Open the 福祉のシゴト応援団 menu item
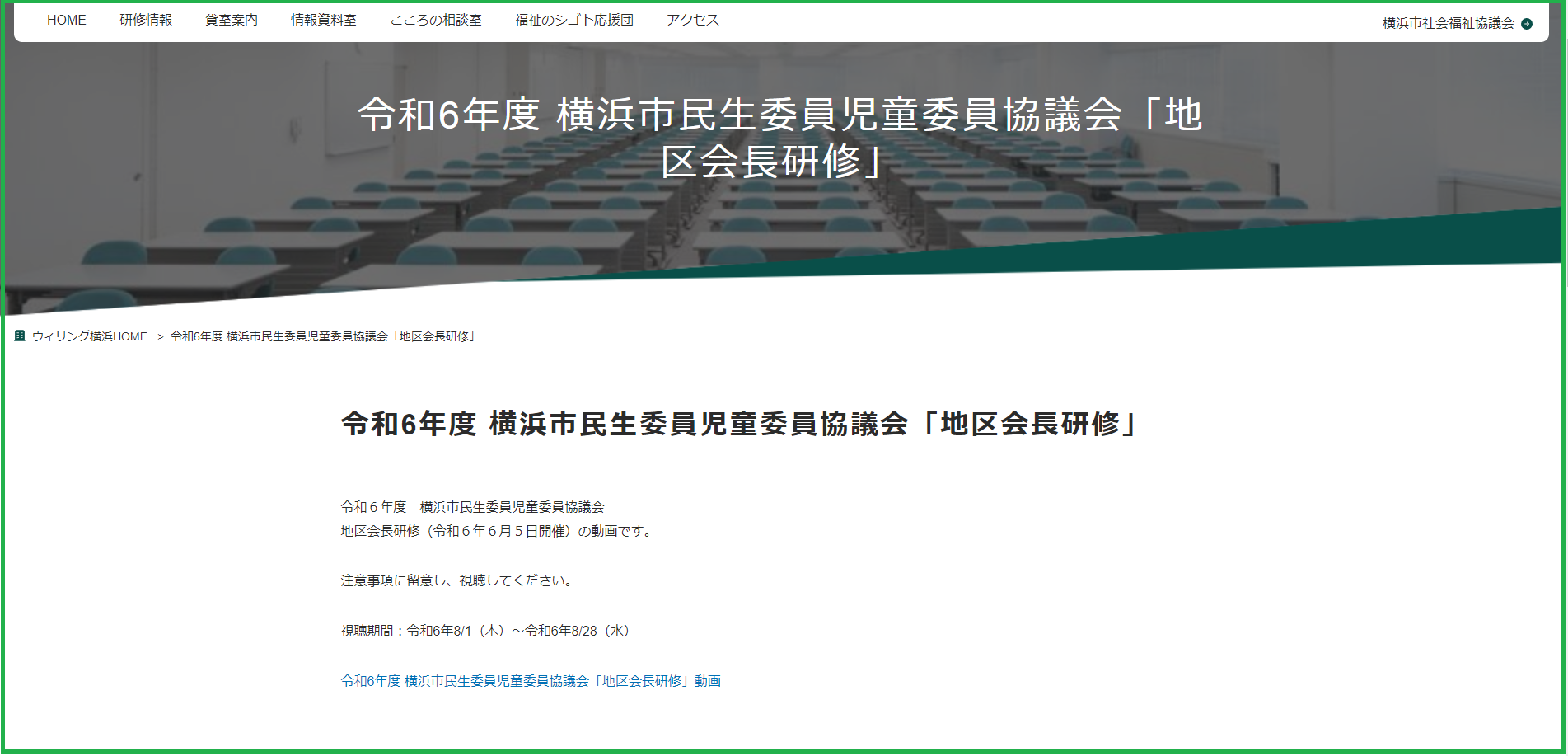The image size is (1568, 756). pos(574,20)
